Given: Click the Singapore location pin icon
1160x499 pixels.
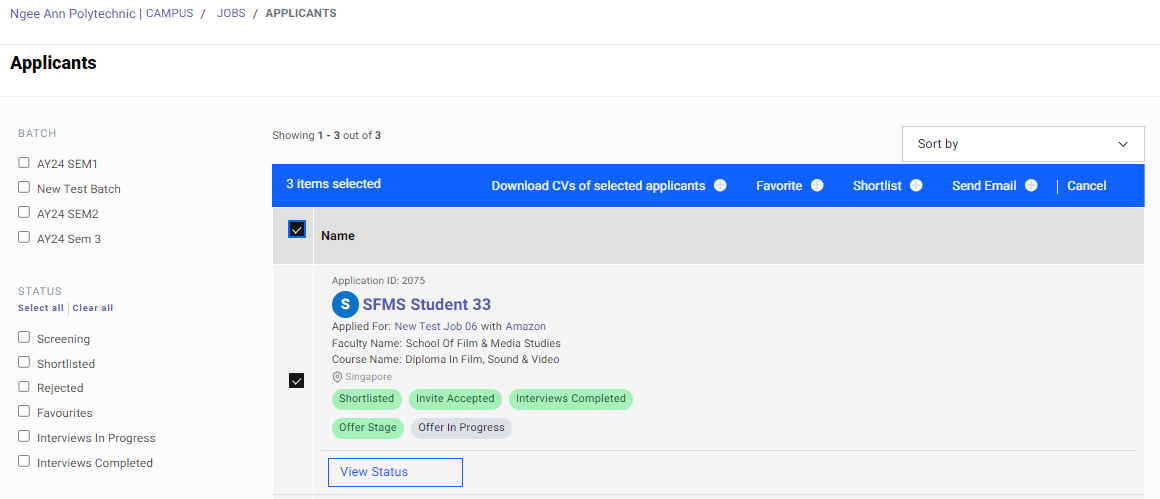Looking at the screenshot, I should [x=337, y=377].
